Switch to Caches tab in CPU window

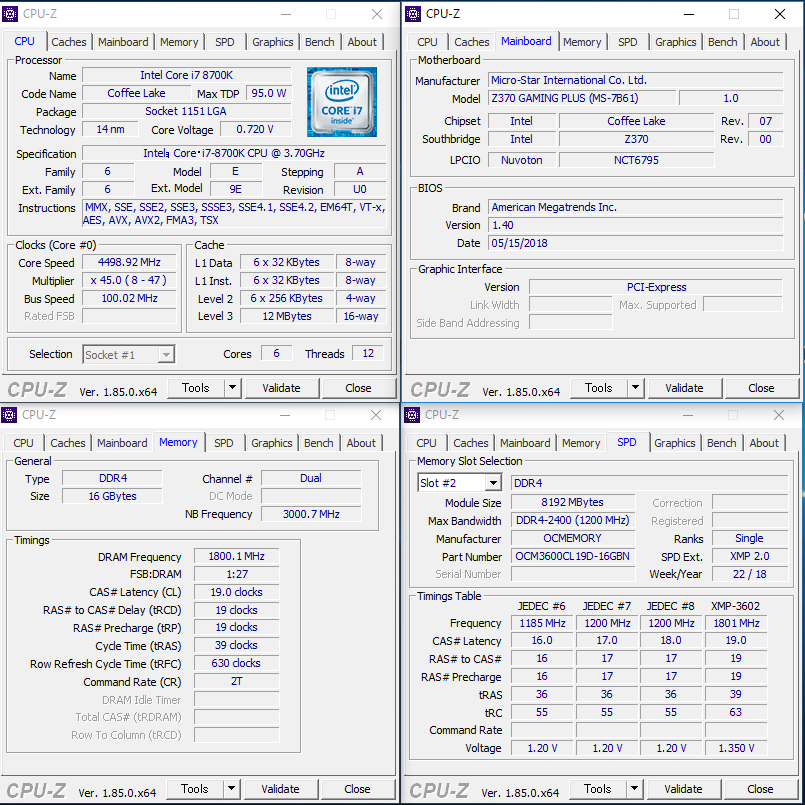coord(69,42)
